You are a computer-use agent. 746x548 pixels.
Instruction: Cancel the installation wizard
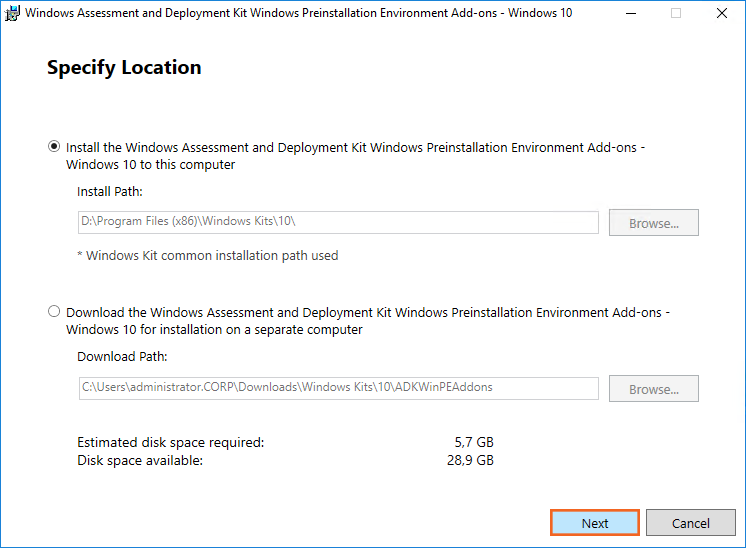pos(690,523)
